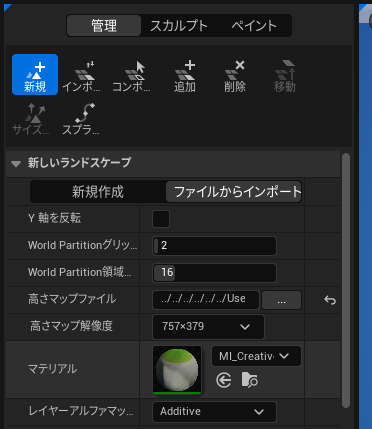Viewport: 372px width, 429px height.
Task: Click the World Partitionグリッド value field showing 2
Action: click(x=214, y=246)
